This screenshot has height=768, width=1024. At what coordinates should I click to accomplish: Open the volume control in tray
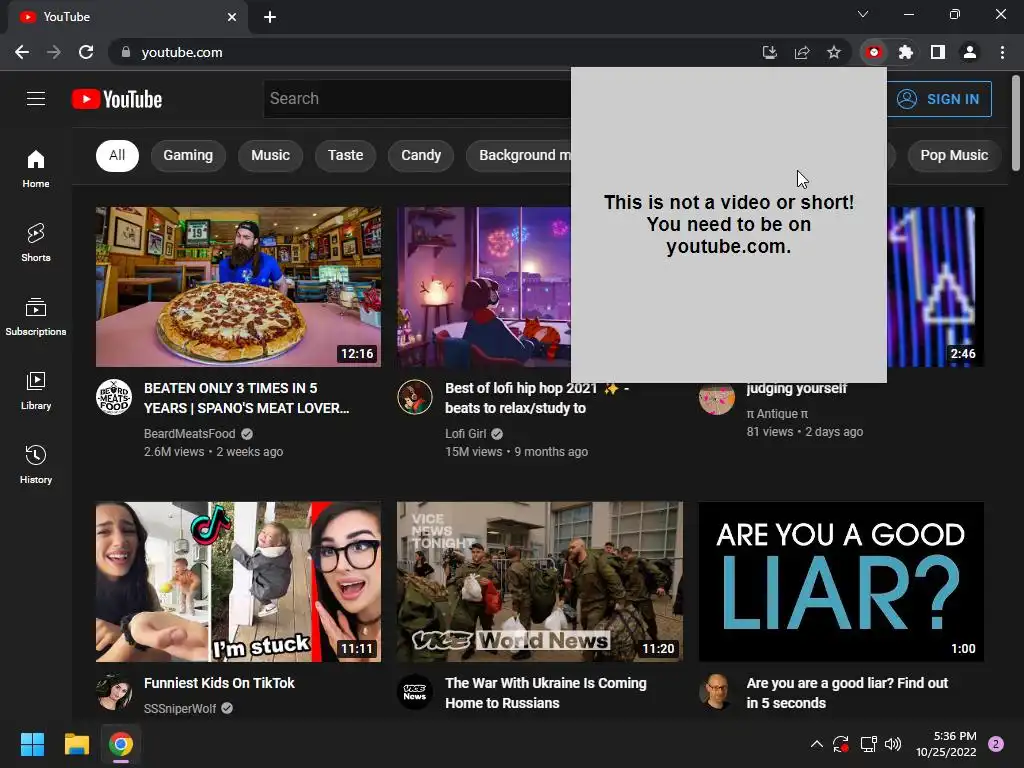(893, 744)
